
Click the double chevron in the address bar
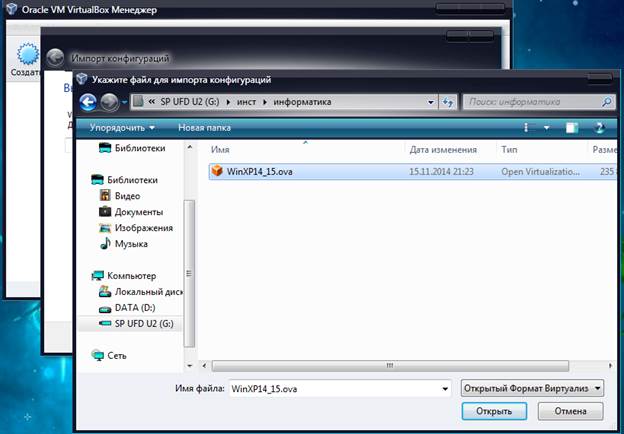click(151, 102)
